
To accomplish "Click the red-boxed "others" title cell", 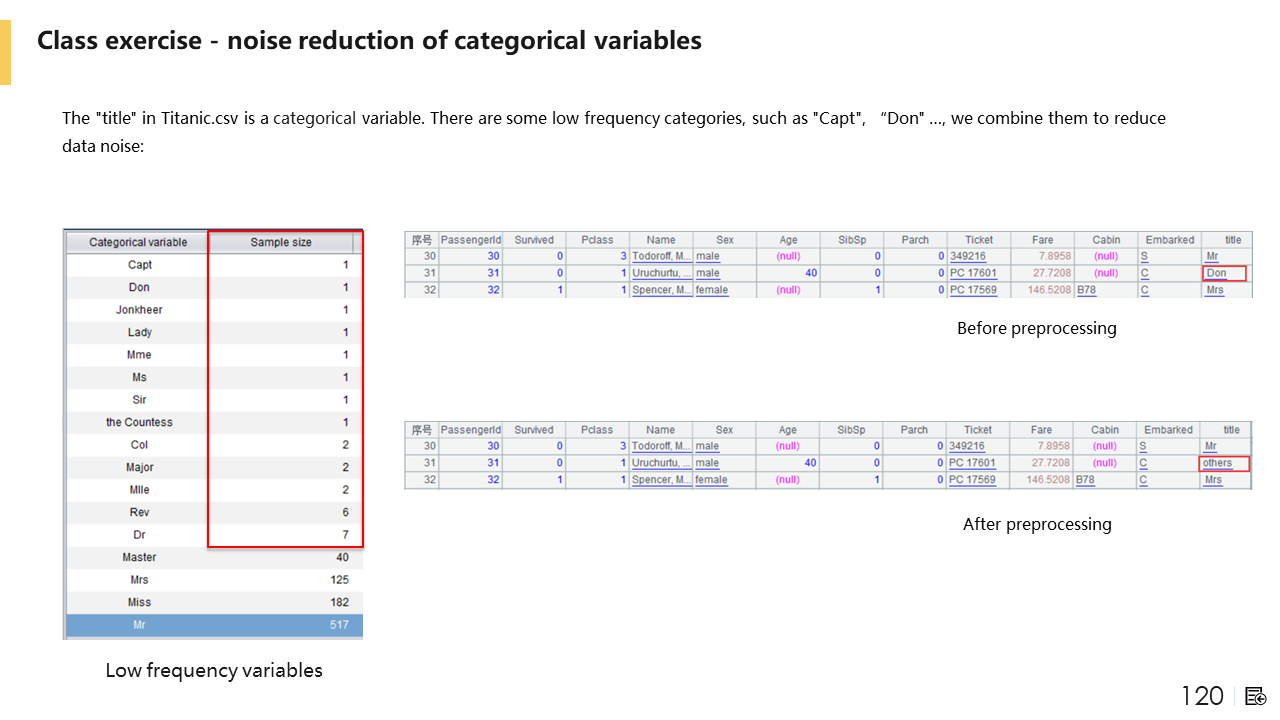I will tap(1225, 463).
